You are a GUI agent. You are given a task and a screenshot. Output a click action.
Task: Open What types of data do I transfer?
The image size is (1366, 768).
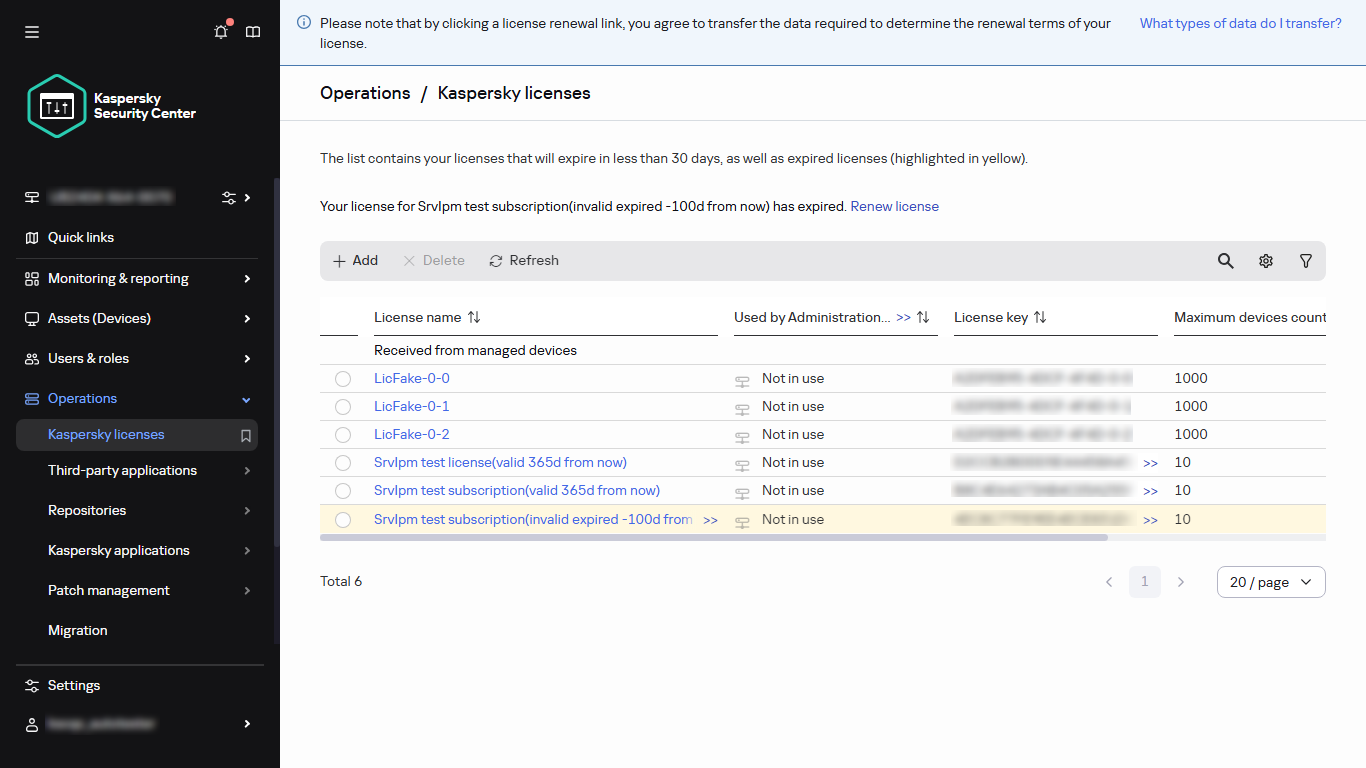point(1240,22)
